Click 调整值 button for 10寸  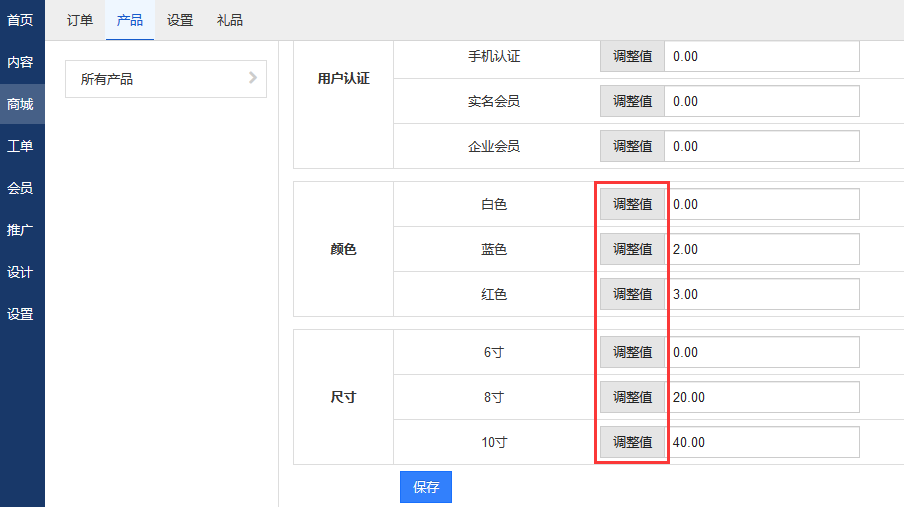632,442
